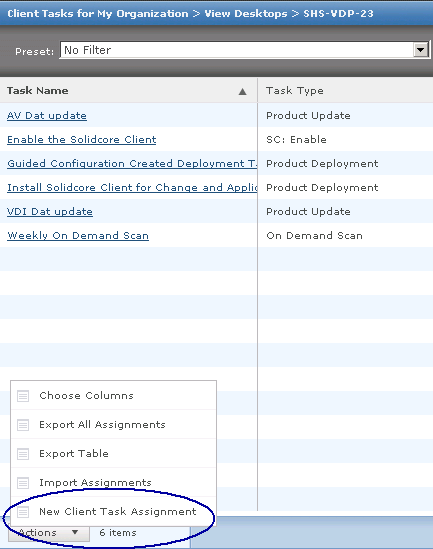Click the icon beside Export Table
The image size is (433, 549).
23,454
